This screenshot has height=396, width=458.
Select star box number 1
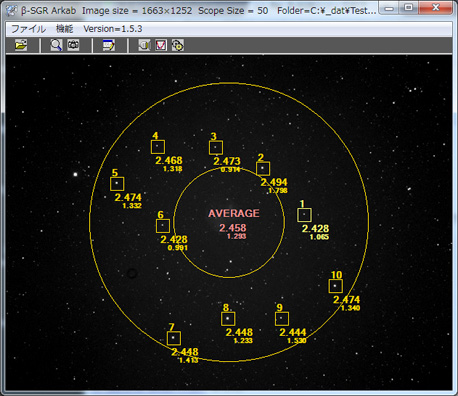pos(304,215)
